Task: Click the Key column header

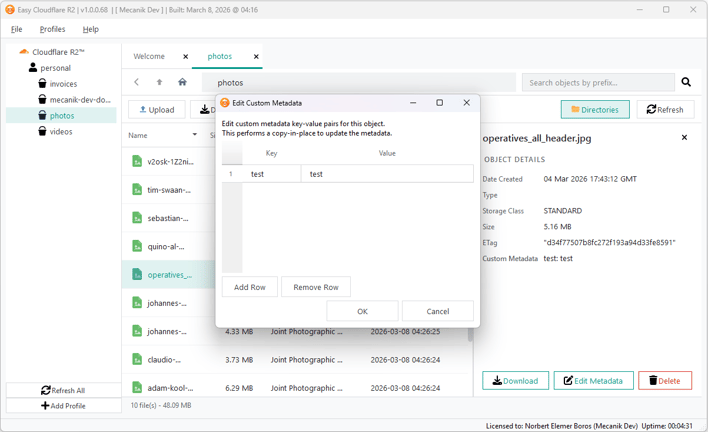Action: [271, 153]
